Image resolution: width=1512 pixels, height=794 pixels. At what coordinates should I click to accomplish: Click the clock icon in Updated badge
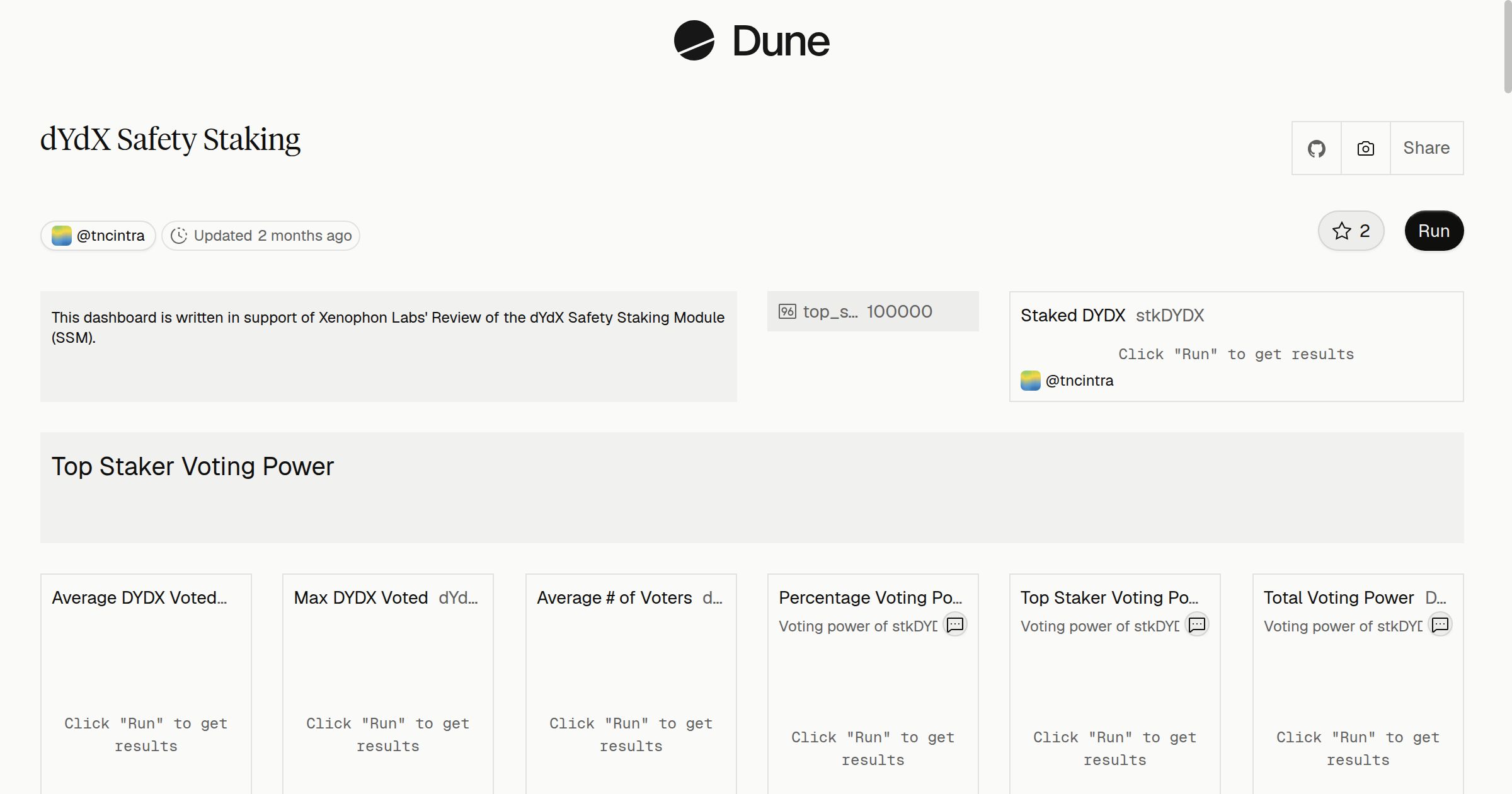tap(179, 236)
